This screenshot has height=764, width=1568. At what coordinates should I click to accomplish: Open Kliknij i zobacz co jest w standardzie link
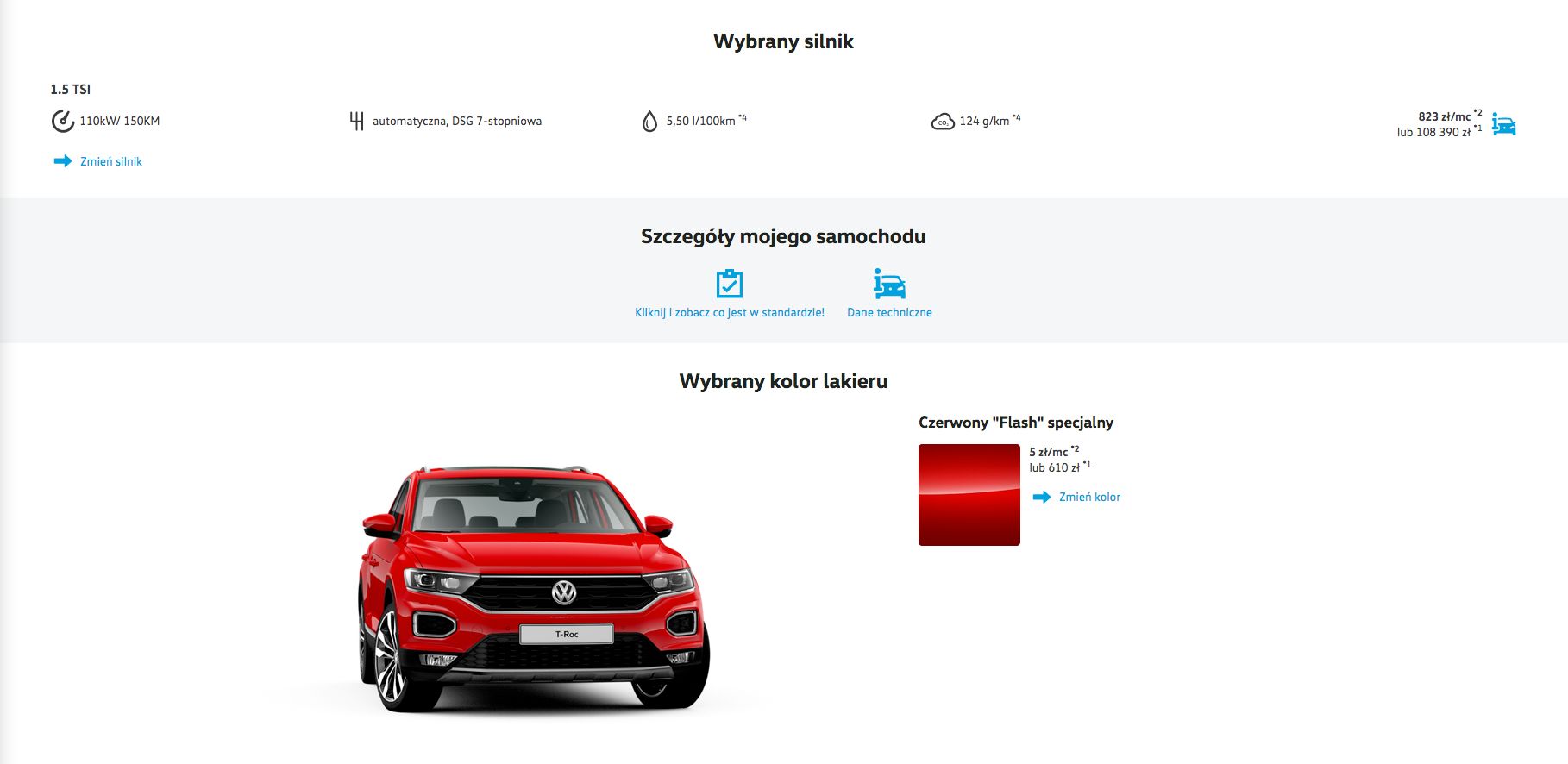click(730, 312)
